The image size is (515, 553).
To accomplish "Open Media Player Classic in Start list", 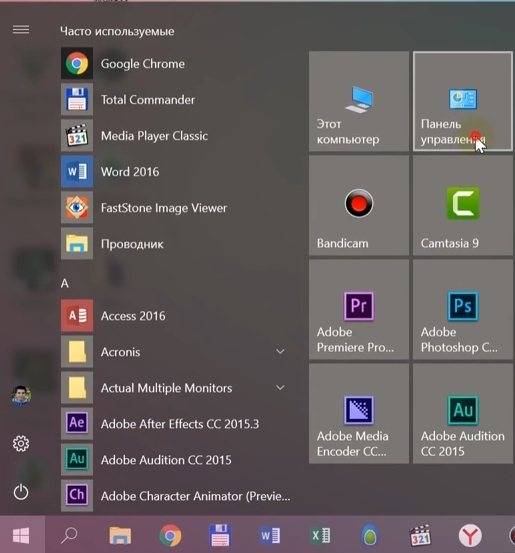I will click(176, 136).
